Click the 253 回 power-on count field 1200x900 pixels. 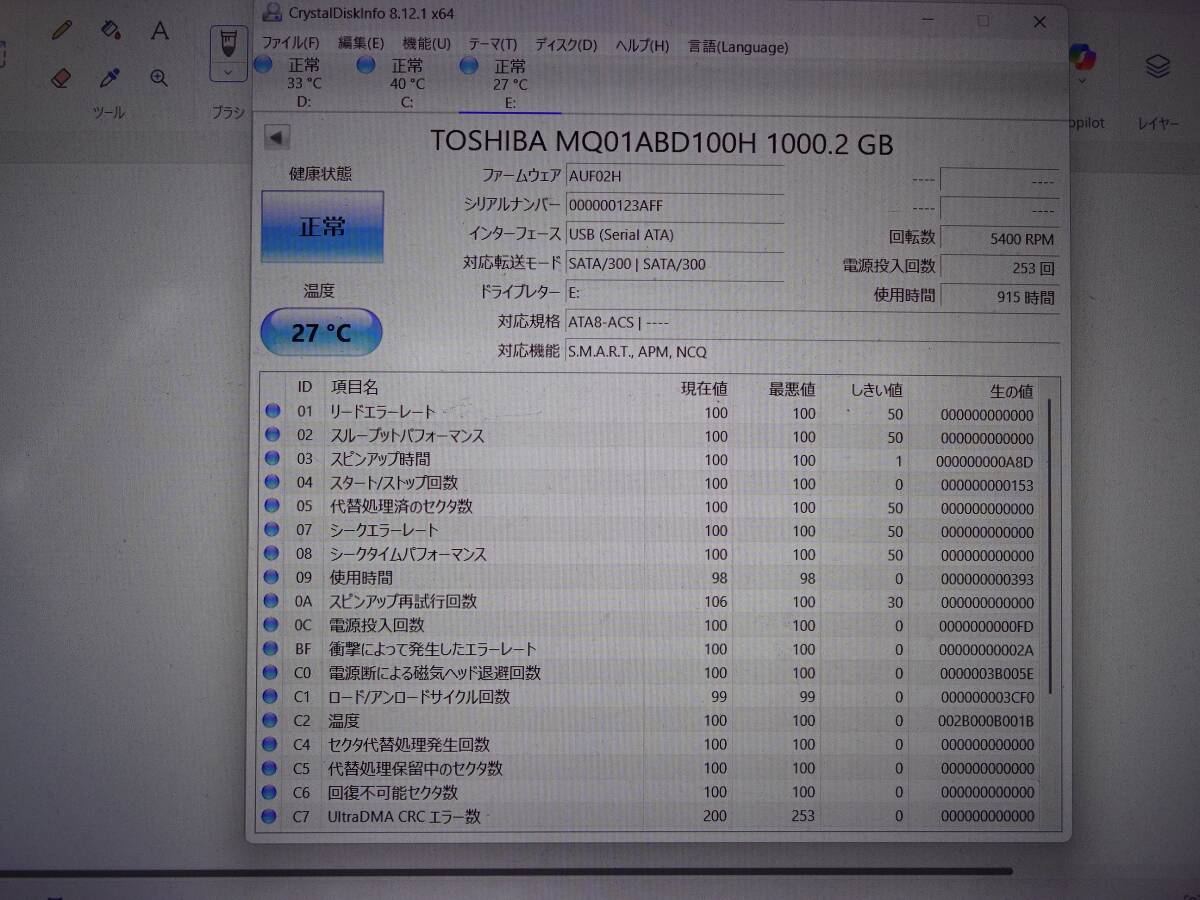click(x=1000, y=267)
